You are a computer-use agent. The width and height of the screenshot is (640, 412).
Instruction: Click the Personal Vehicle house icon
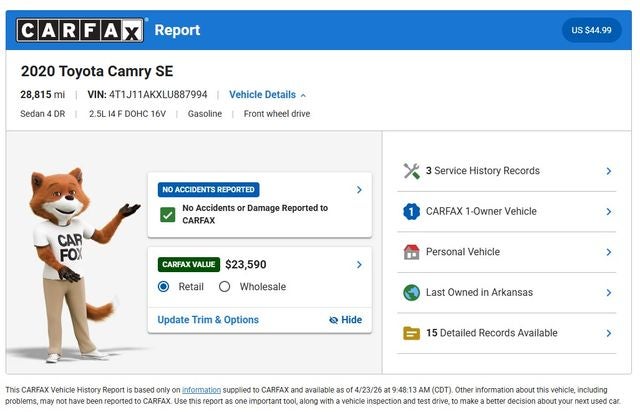411,252
